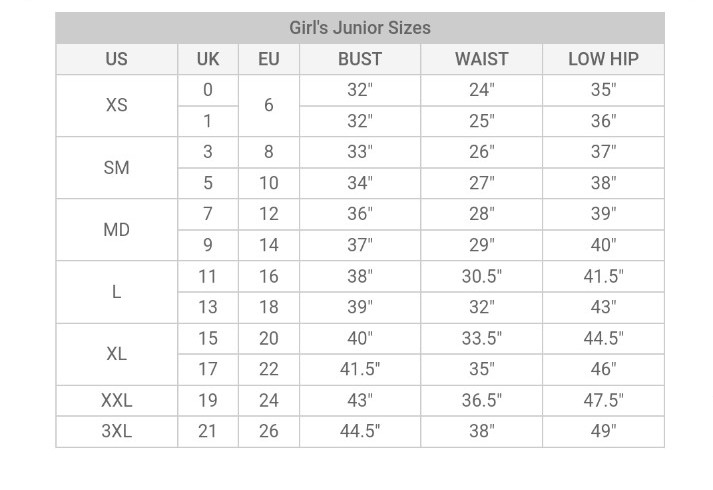Select the UK column header
Image resolution: width=713 pixels, height=490 pixels.
click(x=208, y=59)
